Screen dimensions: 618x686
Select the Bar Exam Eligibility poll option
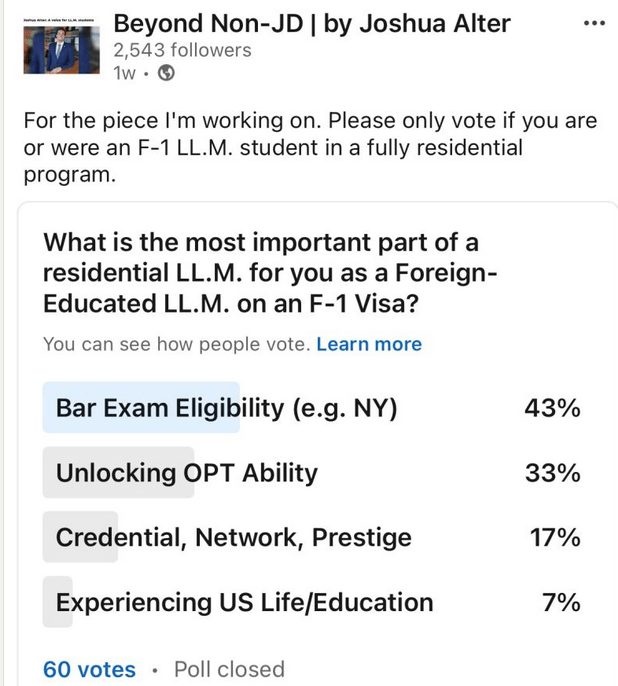point(227,408)
